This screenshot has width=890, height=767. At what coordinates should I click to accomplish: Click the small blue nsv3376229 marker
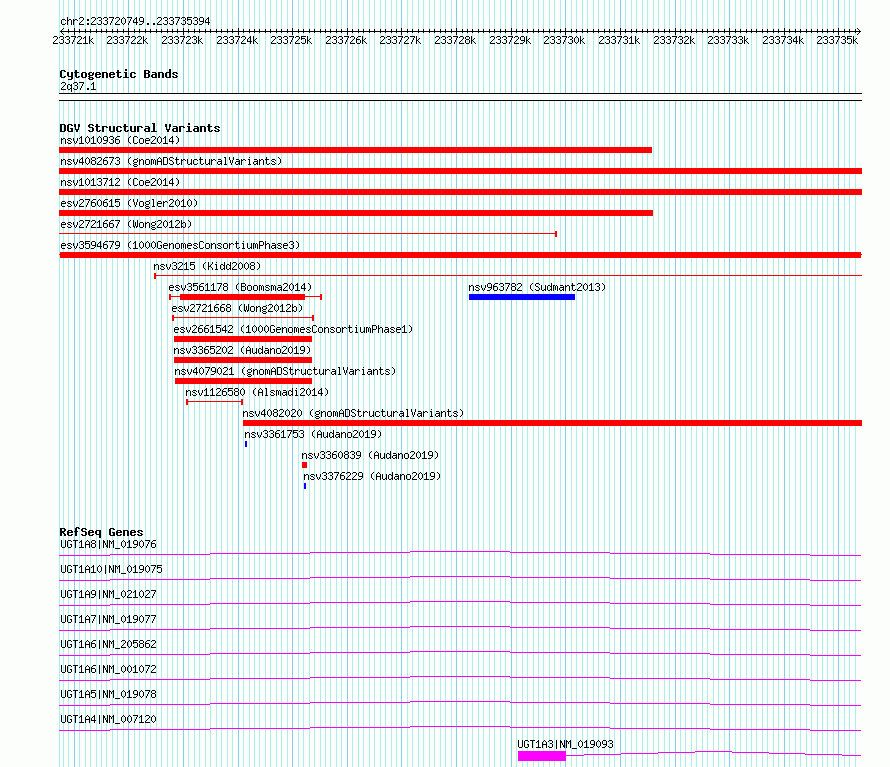pos(305,486)
